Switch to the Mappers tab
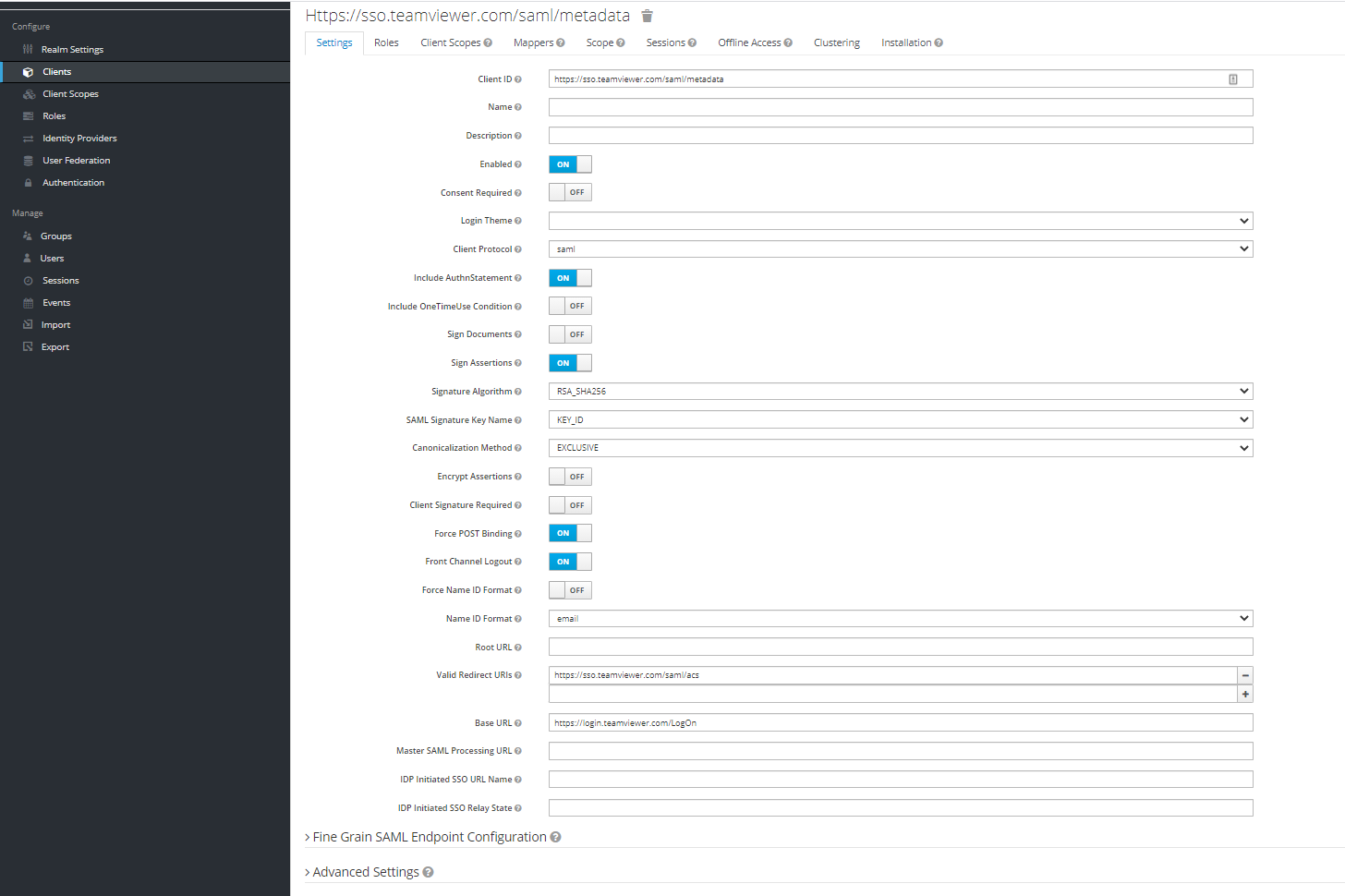This screenshot has height=896, width=1345. pos(533,42)
